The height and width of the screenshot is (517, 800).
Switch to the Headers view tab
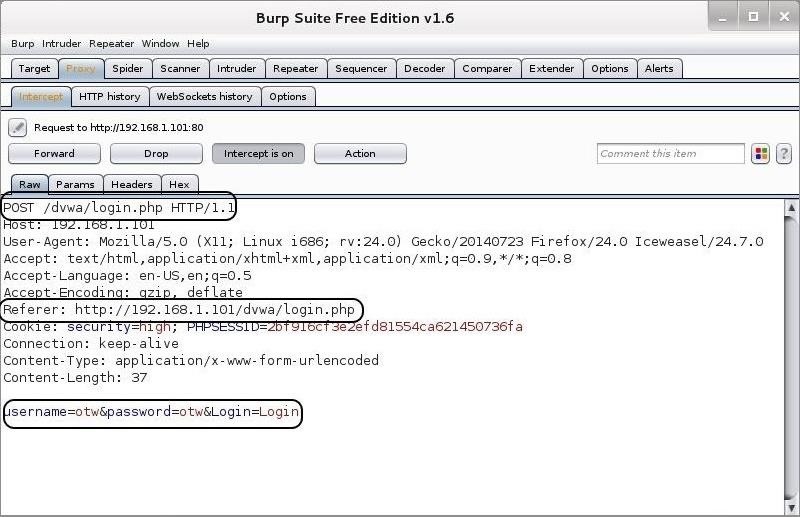(132, 184)
